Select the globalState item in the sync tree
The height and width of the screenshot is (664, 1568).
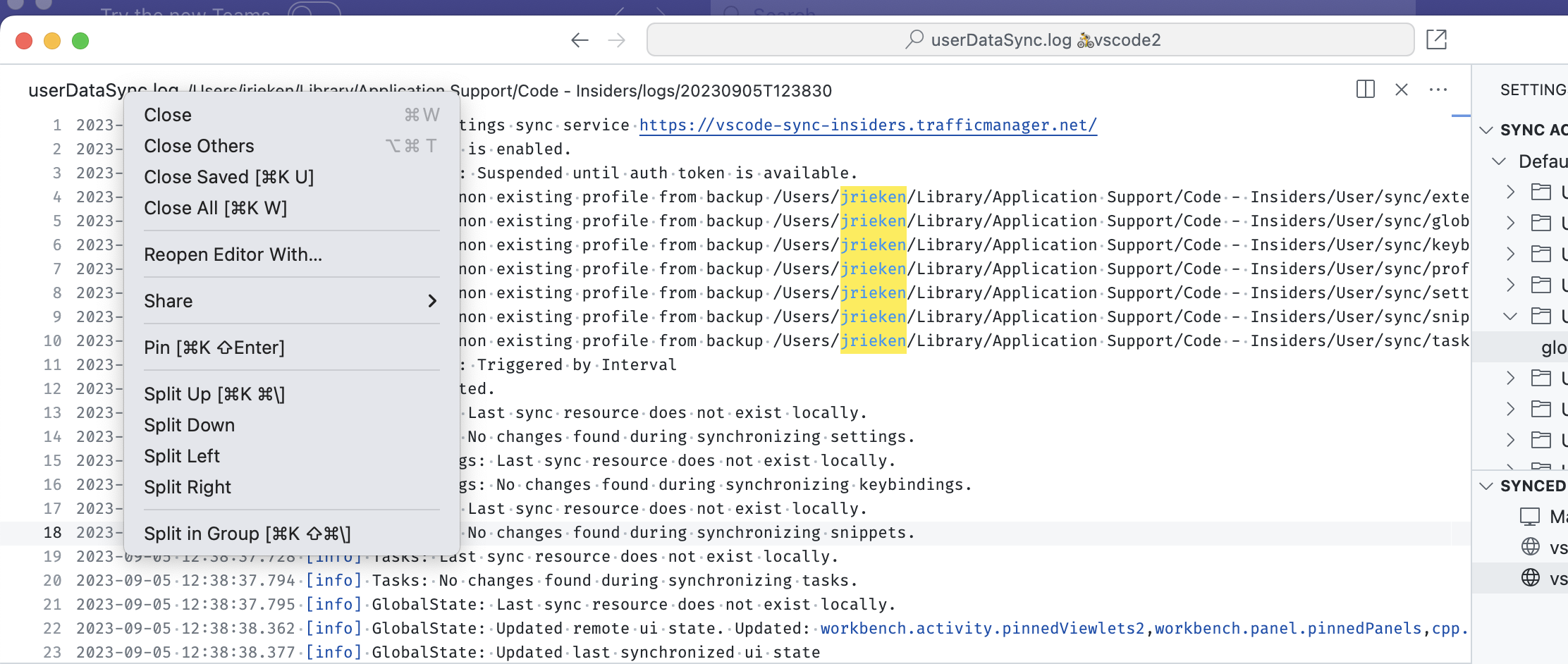(1553, 347)
